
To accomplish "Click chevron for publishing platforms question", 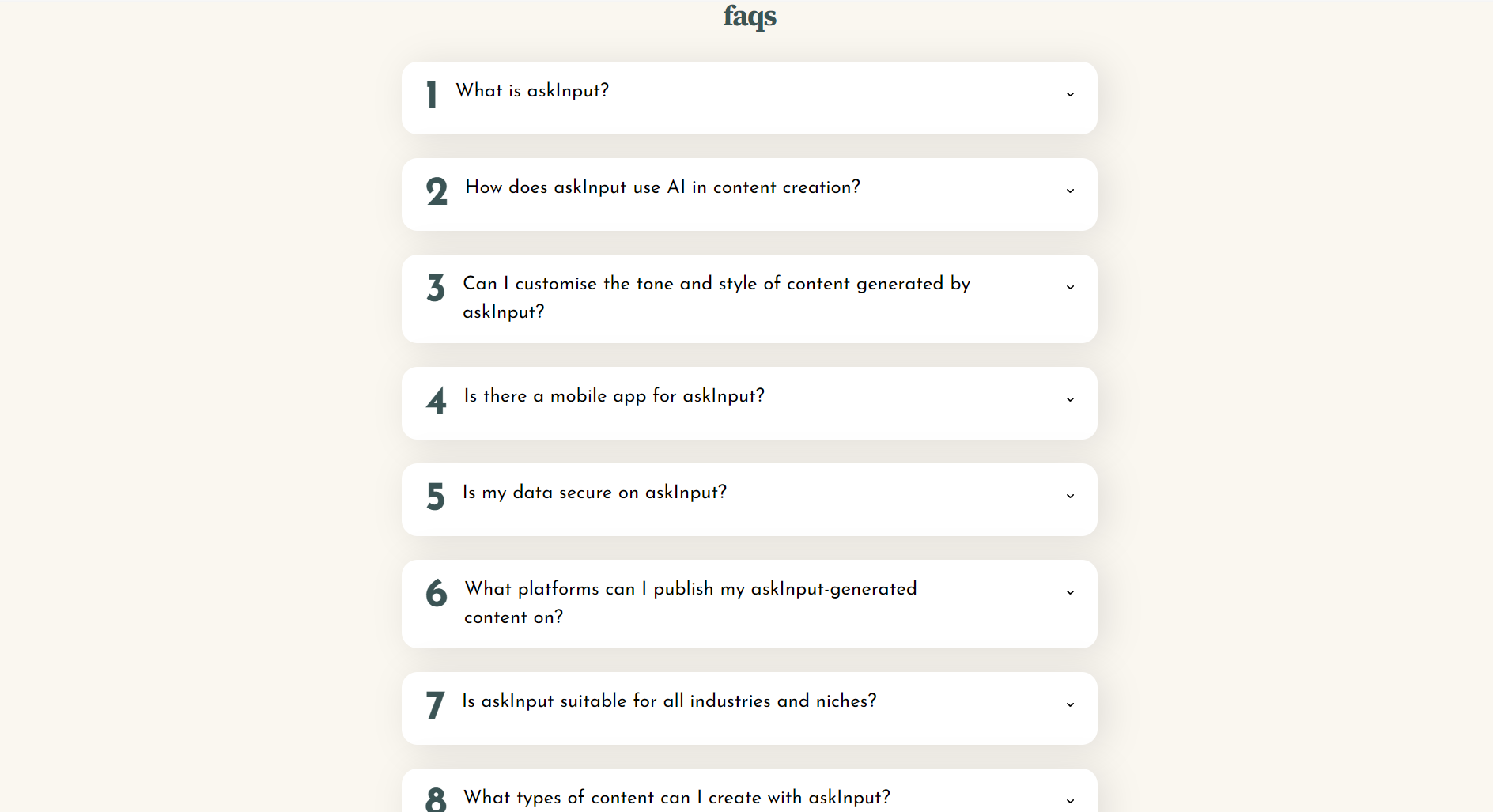I will tap(1070, 592).
